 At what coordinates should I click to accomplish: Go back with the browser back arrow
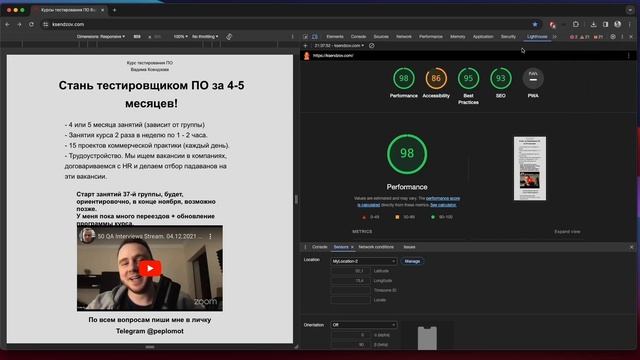(8, 24)
